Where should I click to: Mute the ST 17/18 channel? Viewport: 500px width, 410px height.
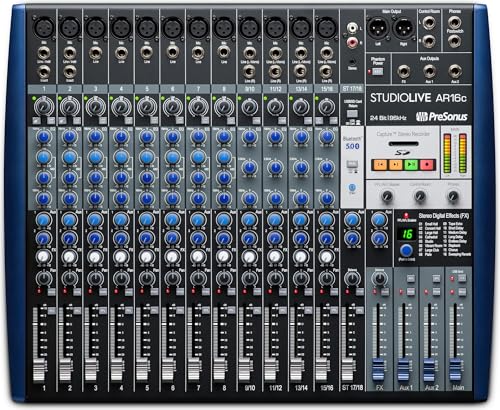[x=360, y=292]
